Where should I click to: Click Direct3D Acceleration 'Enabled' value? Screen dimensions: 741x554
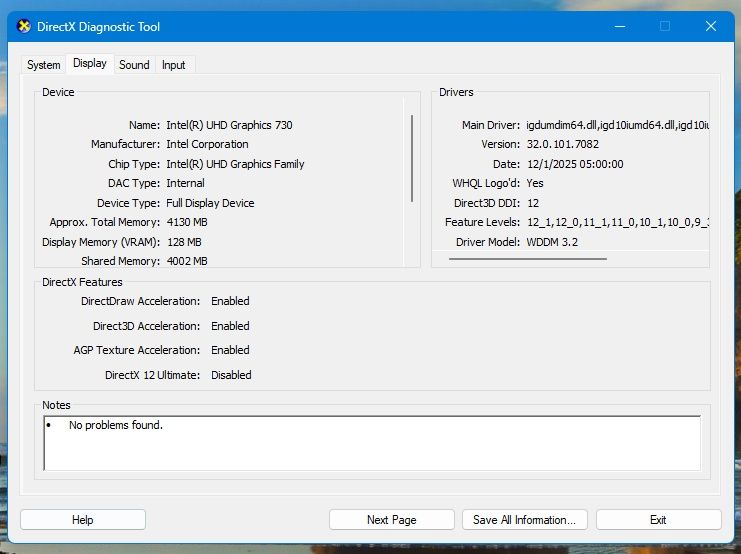click(x=230, y=326)
